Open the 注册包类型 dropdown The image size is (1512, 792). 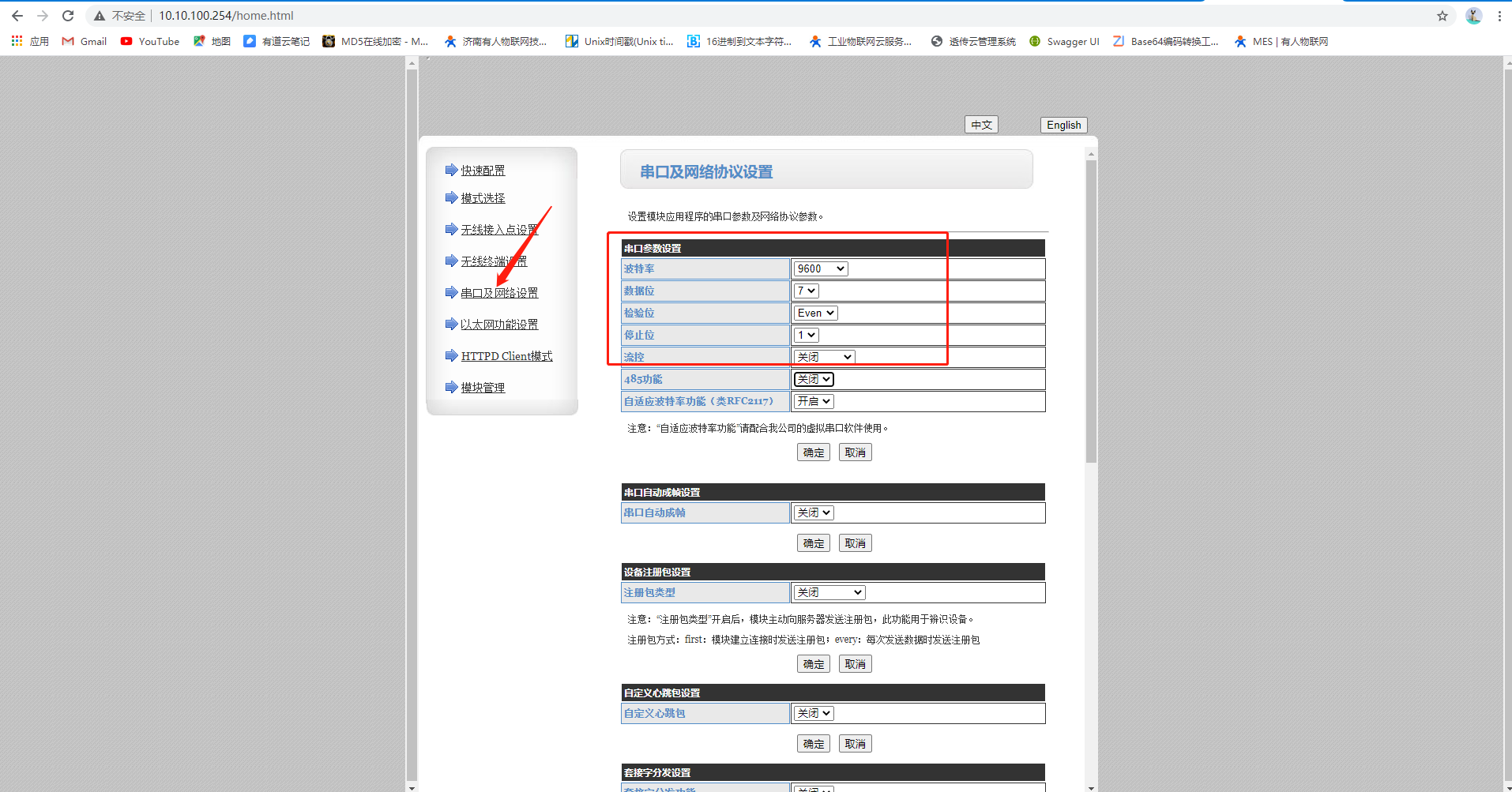(829, 593)
